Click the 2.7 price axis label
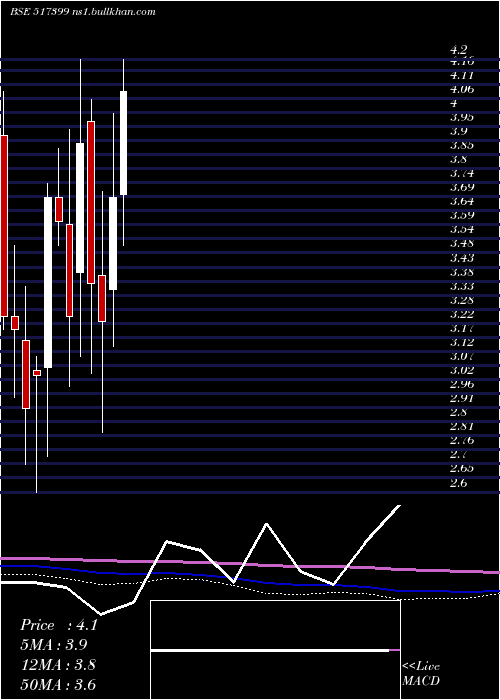Viewport: 500px width, 700px height. click(x=459, y=454)
